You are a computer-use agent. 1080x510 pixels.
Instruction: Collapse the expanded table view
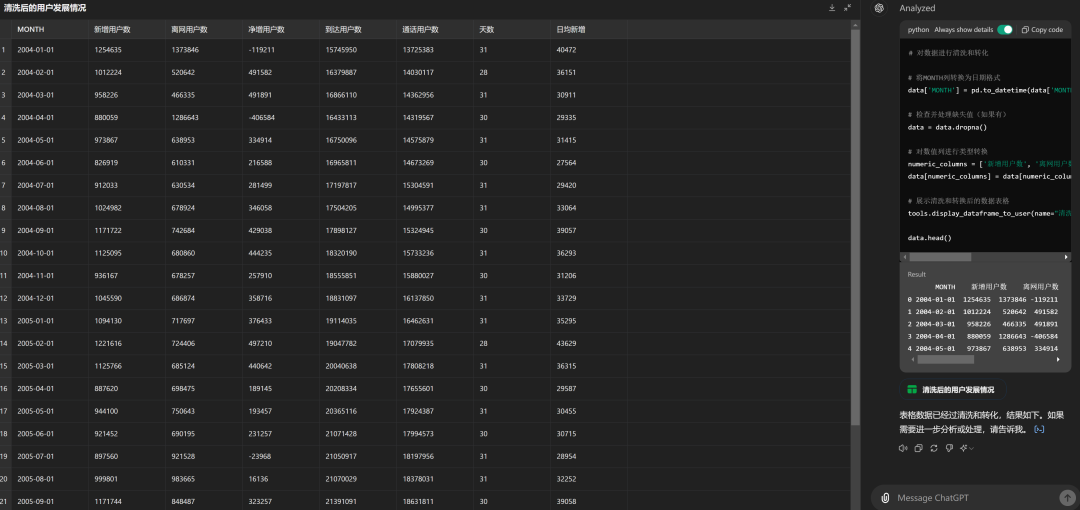[x=848, y=8]
